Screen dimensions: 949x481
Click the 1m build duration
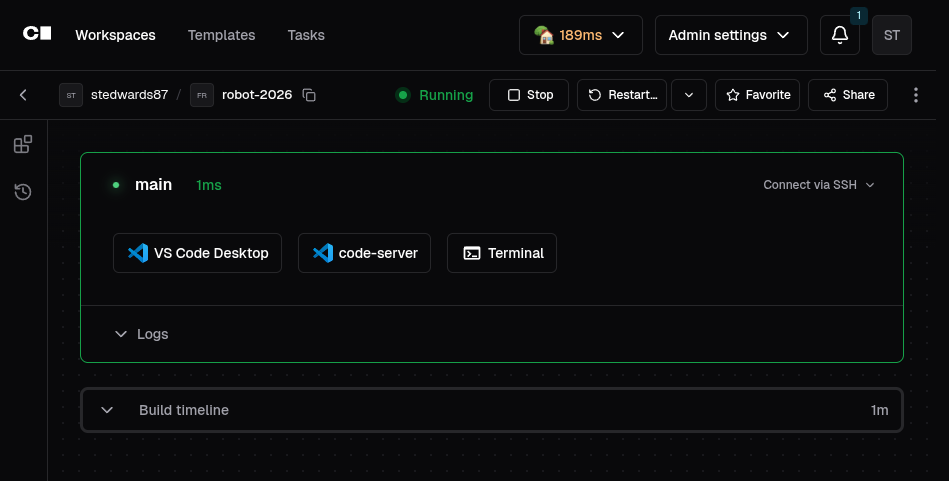[x=879, y=410]
